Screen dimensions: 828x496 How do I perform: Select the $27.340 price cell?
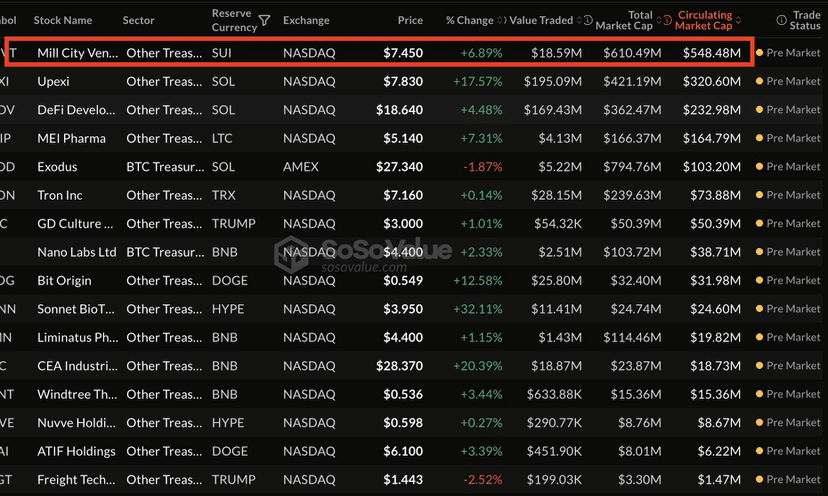click(x=399, y=167)
